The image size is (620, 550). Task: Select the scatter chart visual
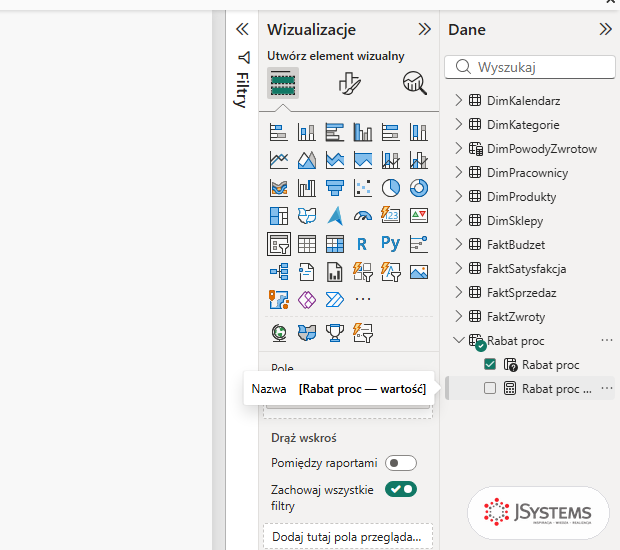(x=363, y=188)
